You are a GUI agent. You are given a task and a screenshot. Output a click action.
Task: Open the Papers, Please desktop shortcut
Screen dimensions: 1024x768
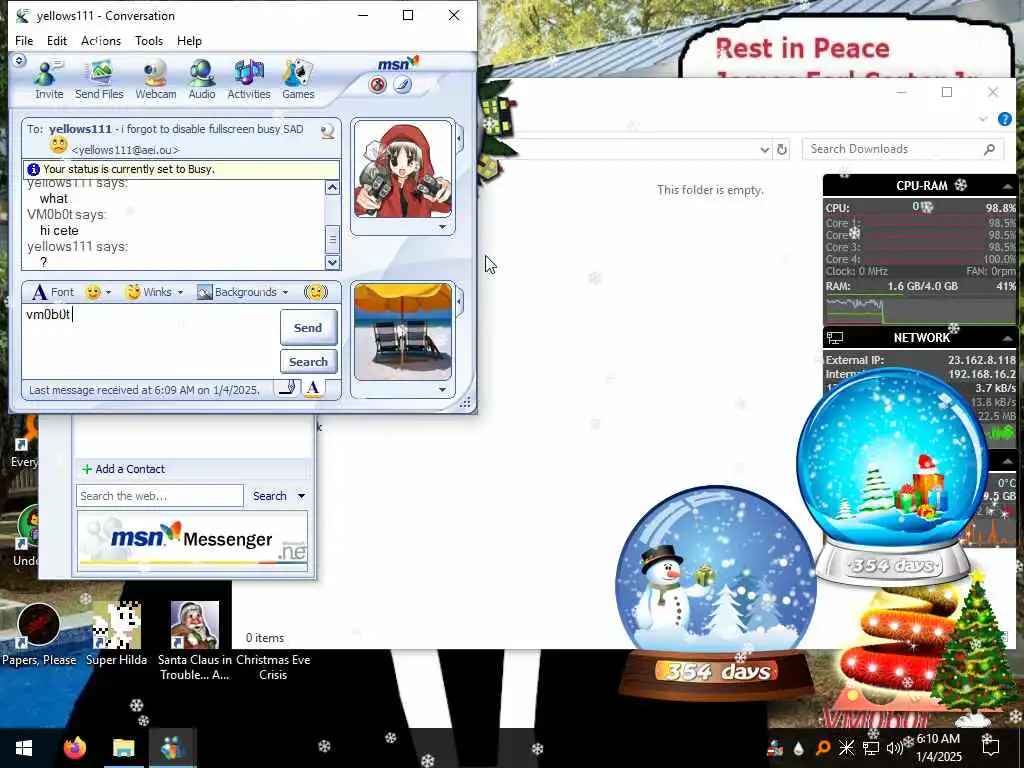[x=39, y=633]
